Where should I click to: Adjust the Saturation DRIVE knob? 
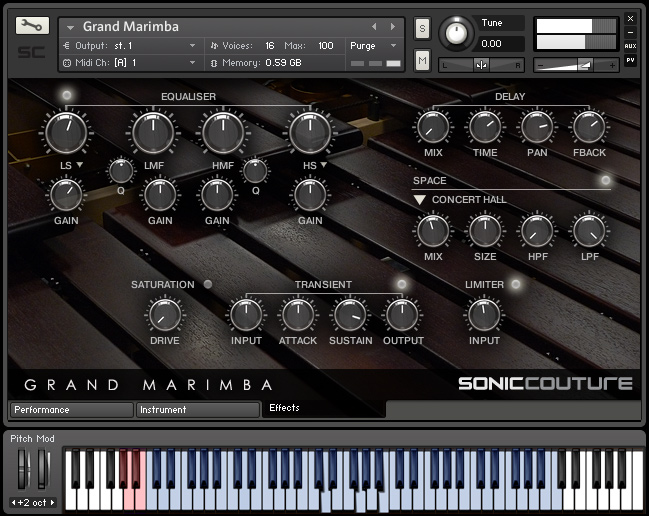[165, 315]
